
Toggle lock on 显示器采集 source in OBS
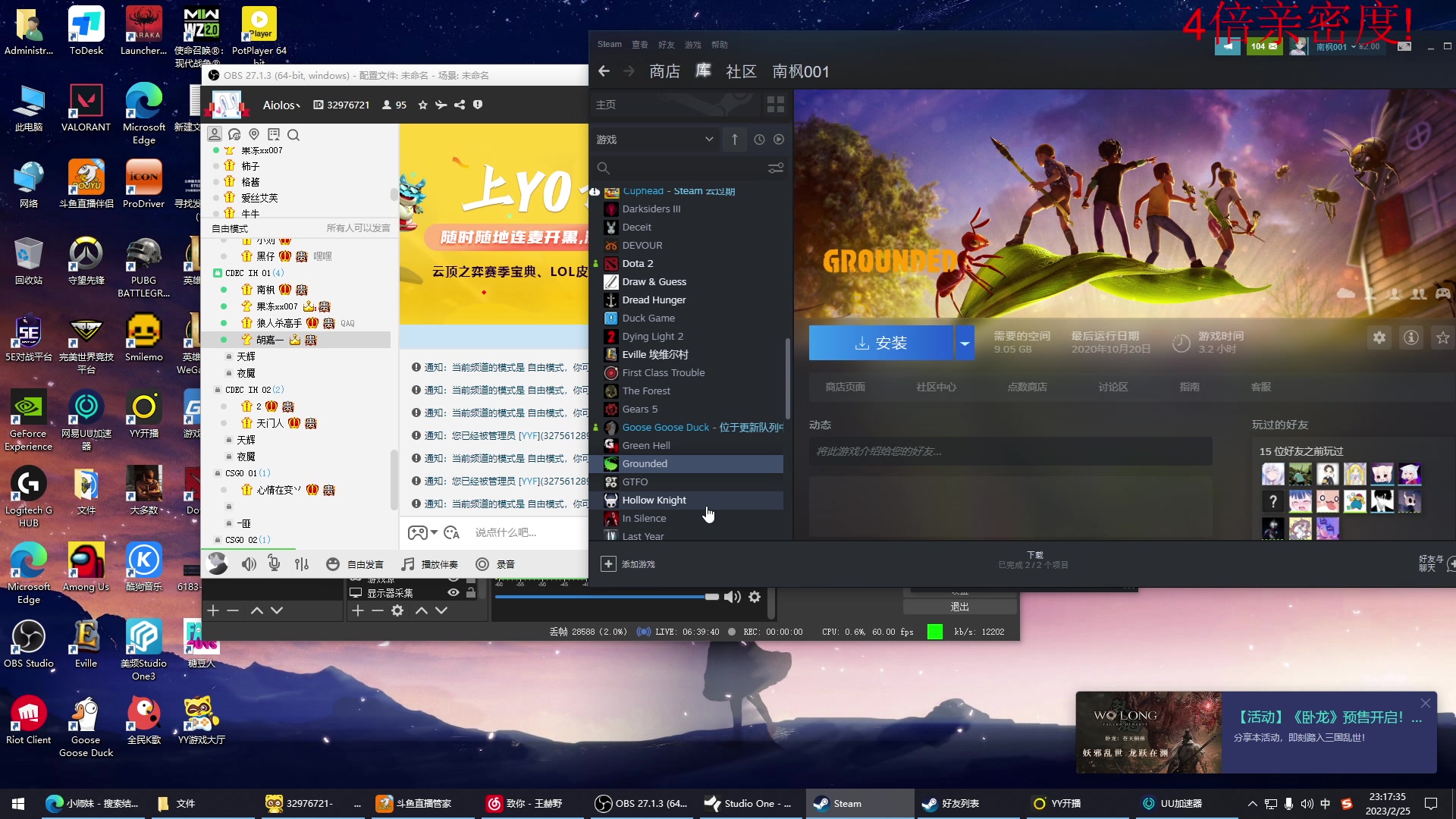click(x=471, y=592)
